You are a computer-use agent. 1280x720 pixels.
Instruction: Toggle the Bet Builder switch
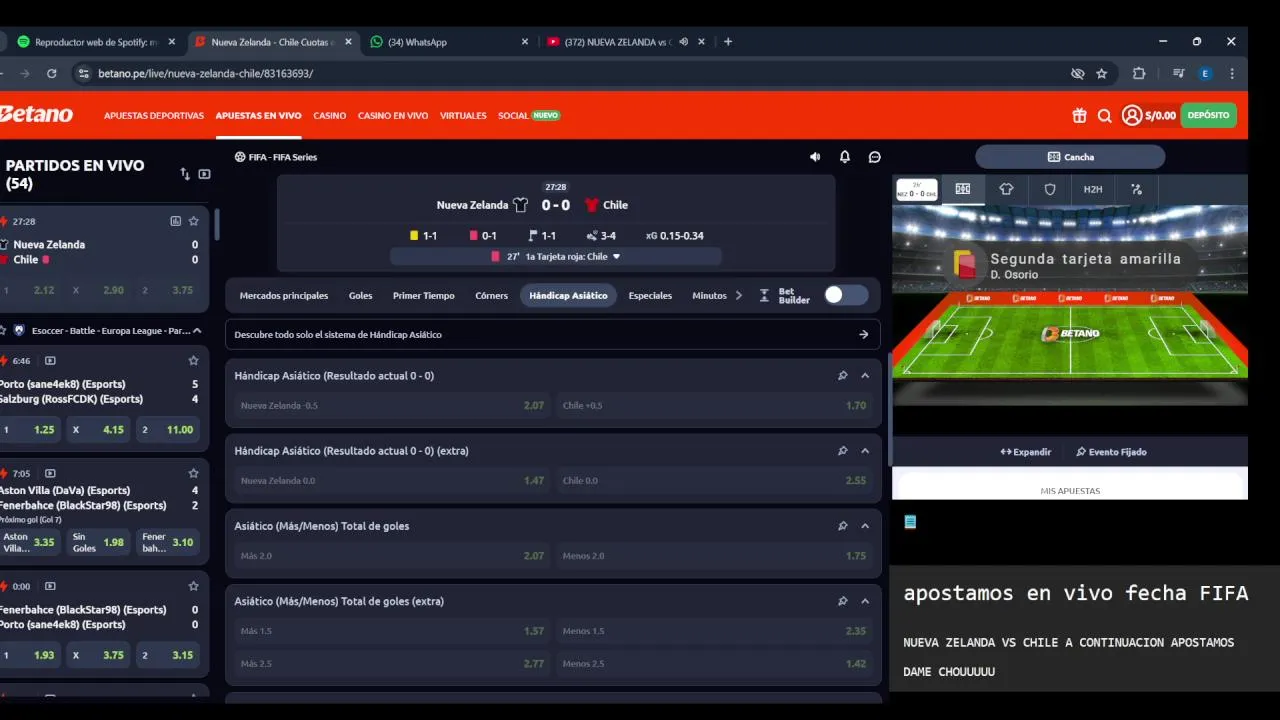pos(846,295)
